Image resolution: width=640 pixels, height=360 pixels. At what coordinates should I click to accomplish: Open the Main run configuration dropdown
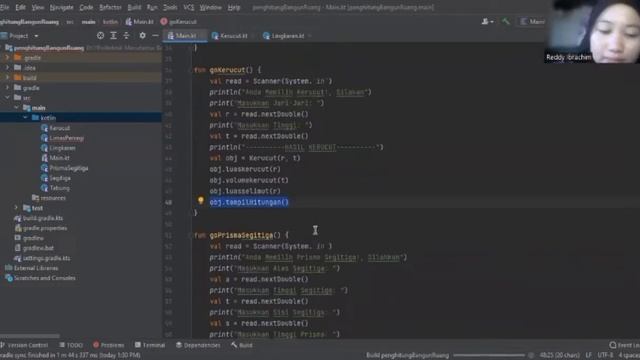[x=533, y=22]
